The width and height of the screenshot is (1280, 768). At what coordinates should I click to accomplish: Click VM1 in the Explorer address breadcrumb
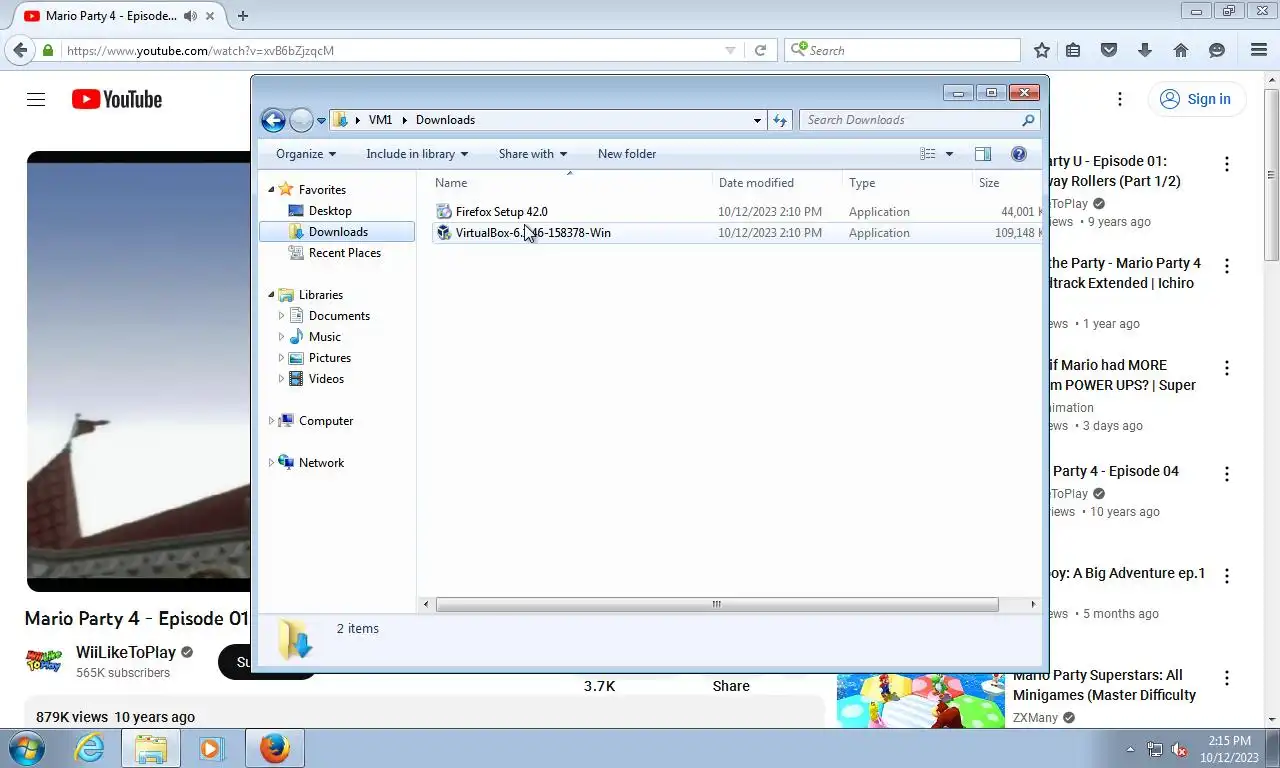point(380,120)
